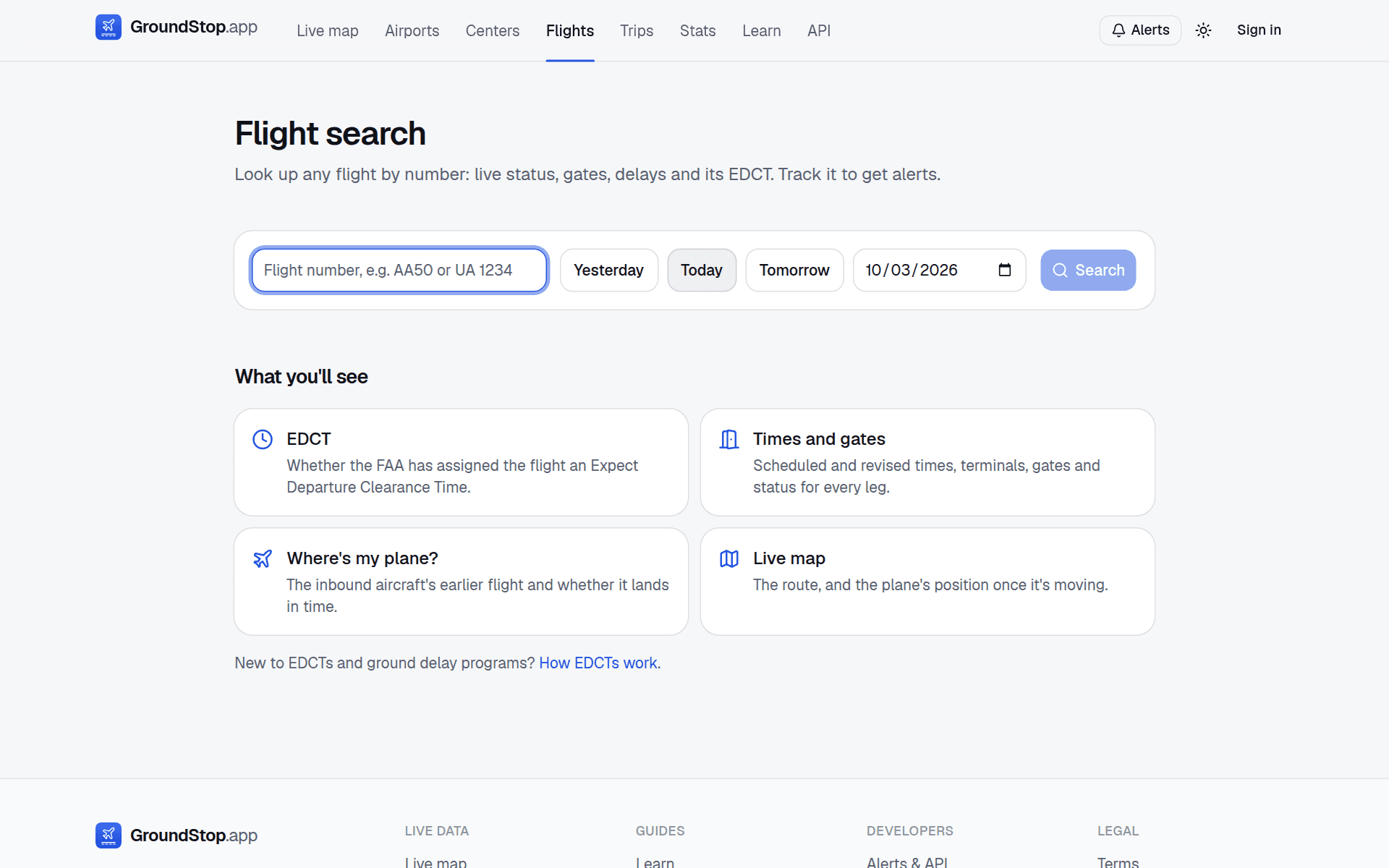The width and height of the screenshot is (1389, 868).
Task: Click the GroundStop airplane logo icon in header
Action: (x=109, y=27)
